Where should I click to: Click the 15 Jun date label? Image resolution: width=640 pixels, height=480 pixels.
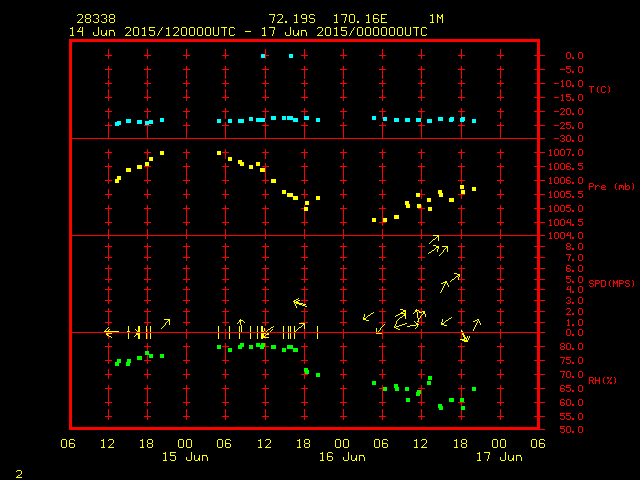pos(185,457)
